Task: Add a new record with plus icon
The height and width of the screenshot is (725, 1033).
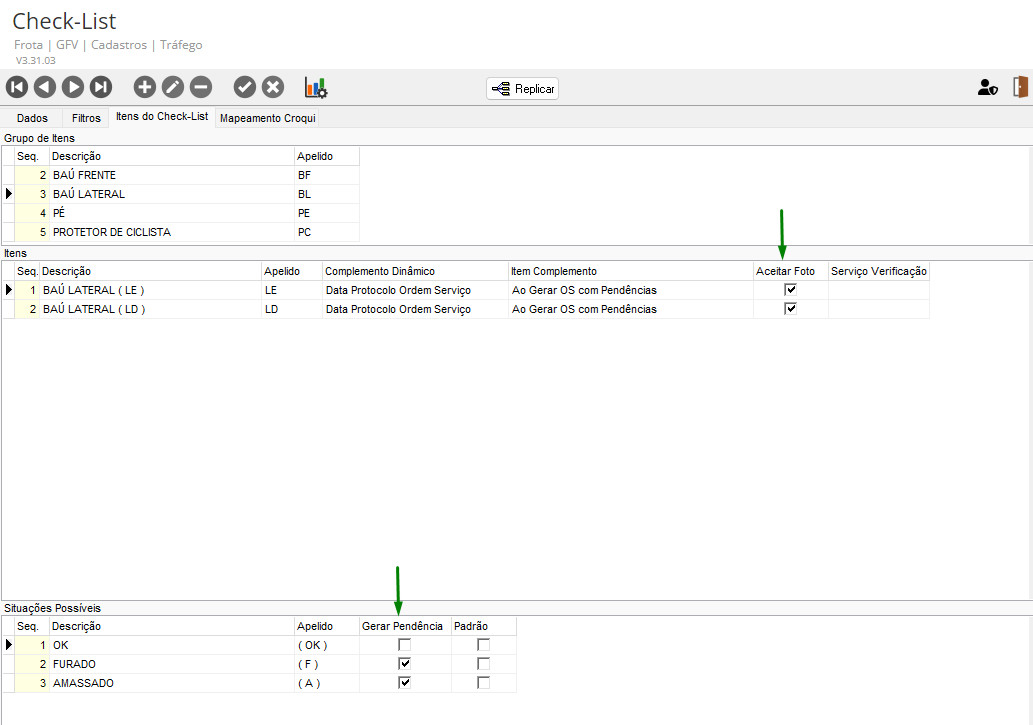Action: [x=144, y=87]
